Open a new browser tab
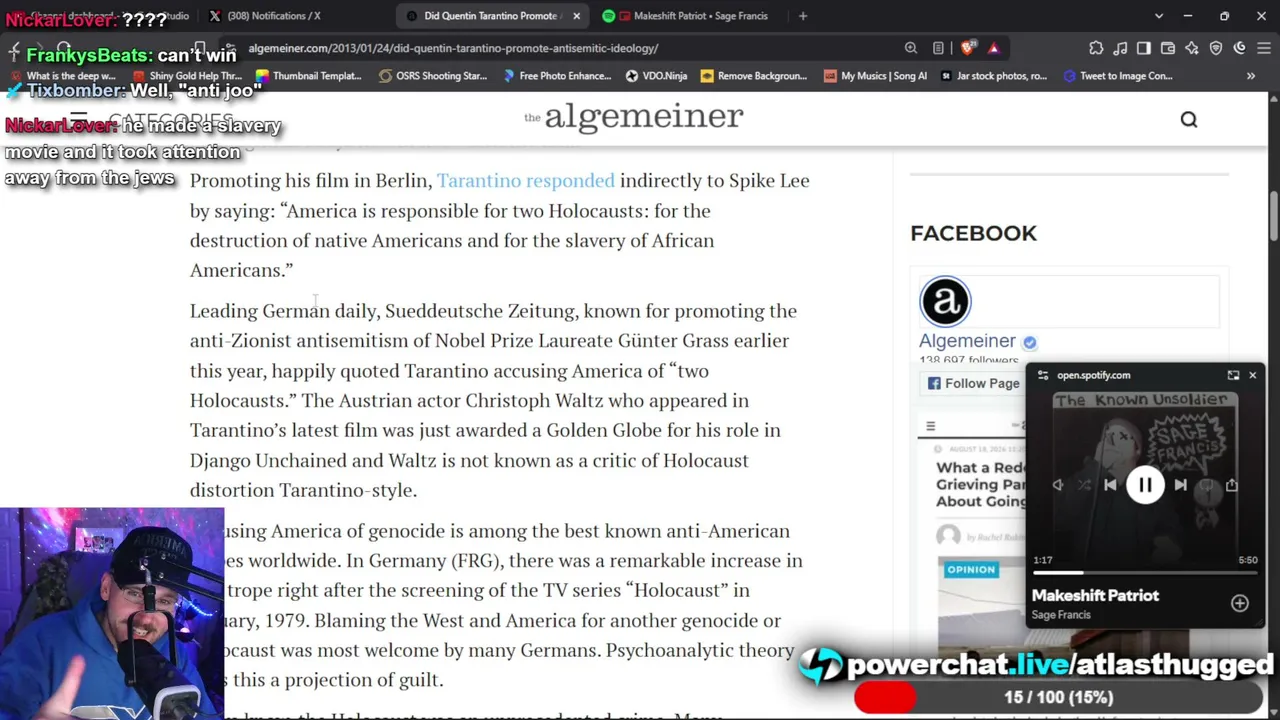Image resolution: width=1280 pixels, height=720 pixels. [803, 16]
